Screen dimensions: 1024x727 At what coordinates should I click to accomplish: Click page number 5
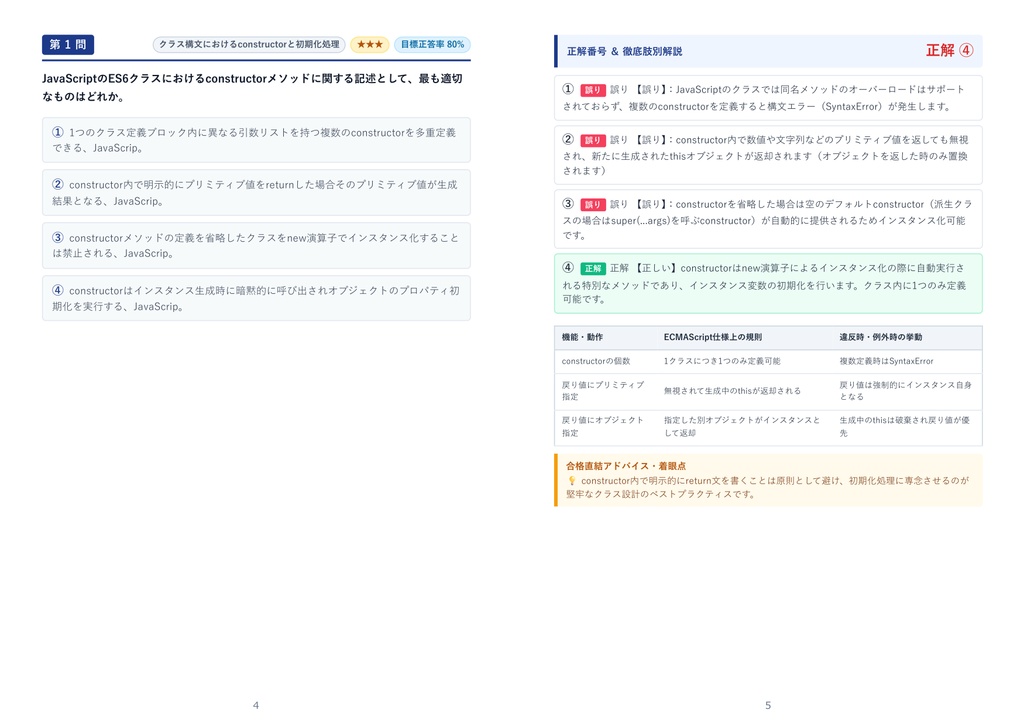point(768,705)
